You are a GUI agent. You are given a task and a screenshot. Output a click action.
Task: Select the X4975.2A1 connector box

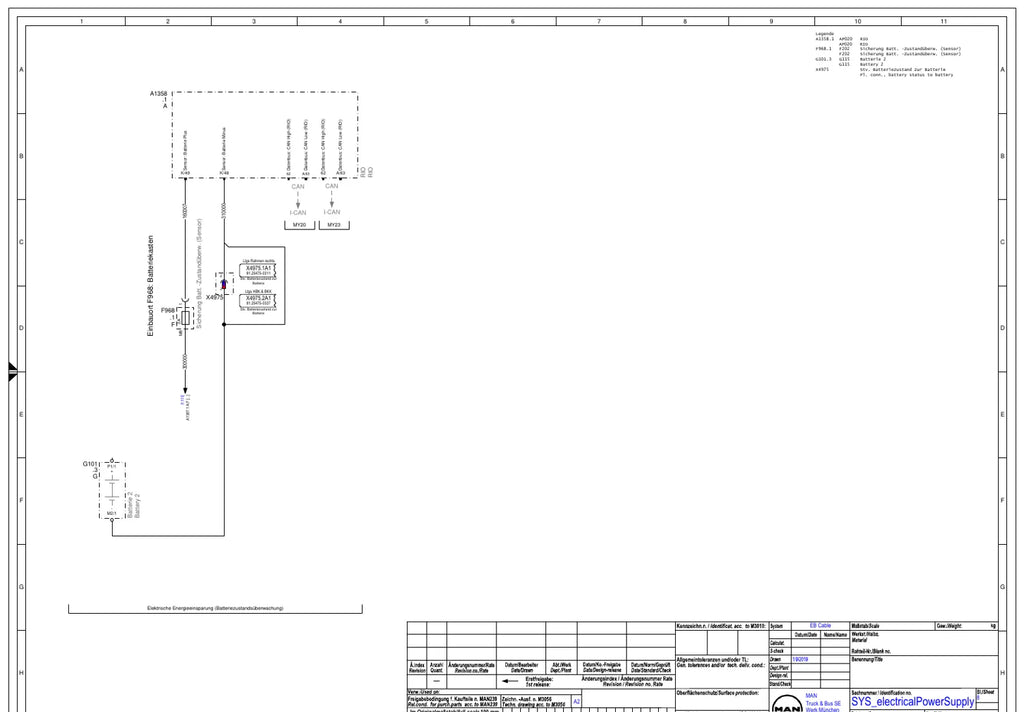pos(259,300)
